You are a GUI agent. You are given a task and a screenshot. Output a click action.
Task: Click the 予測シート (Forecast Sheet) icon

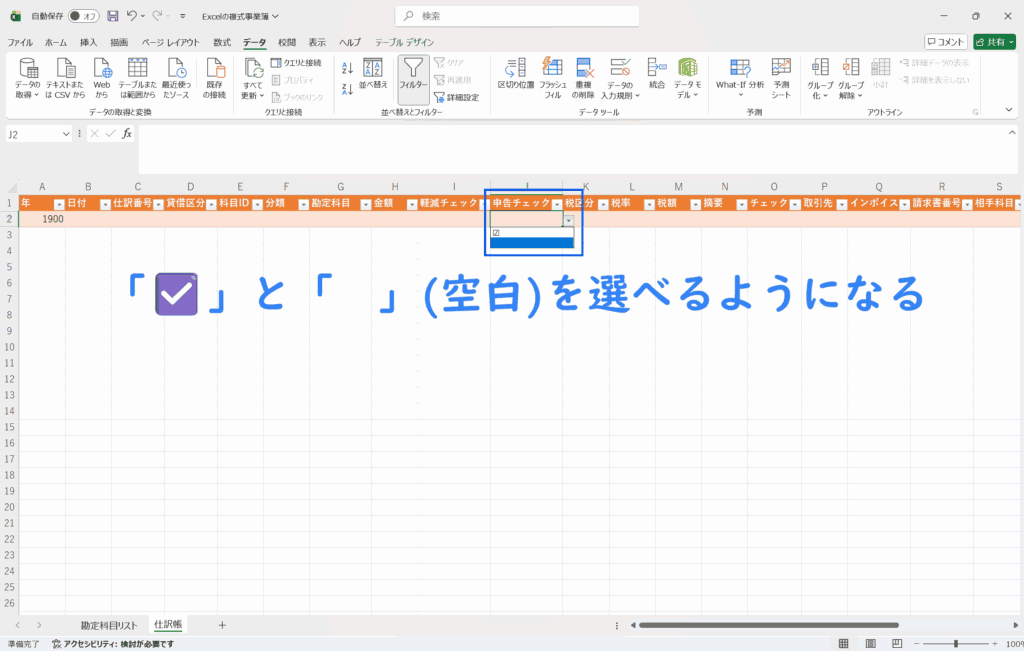[781, 75]
